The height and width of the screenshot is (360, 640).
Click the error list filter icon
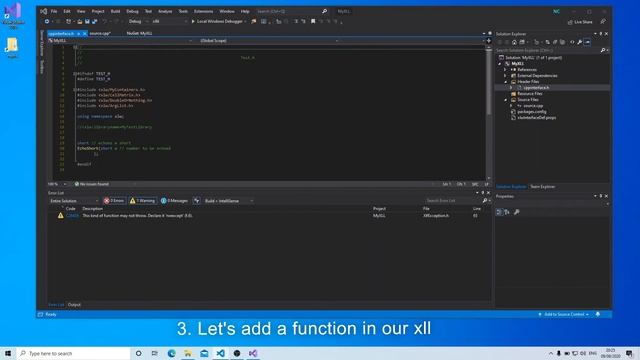coord(196,201)
